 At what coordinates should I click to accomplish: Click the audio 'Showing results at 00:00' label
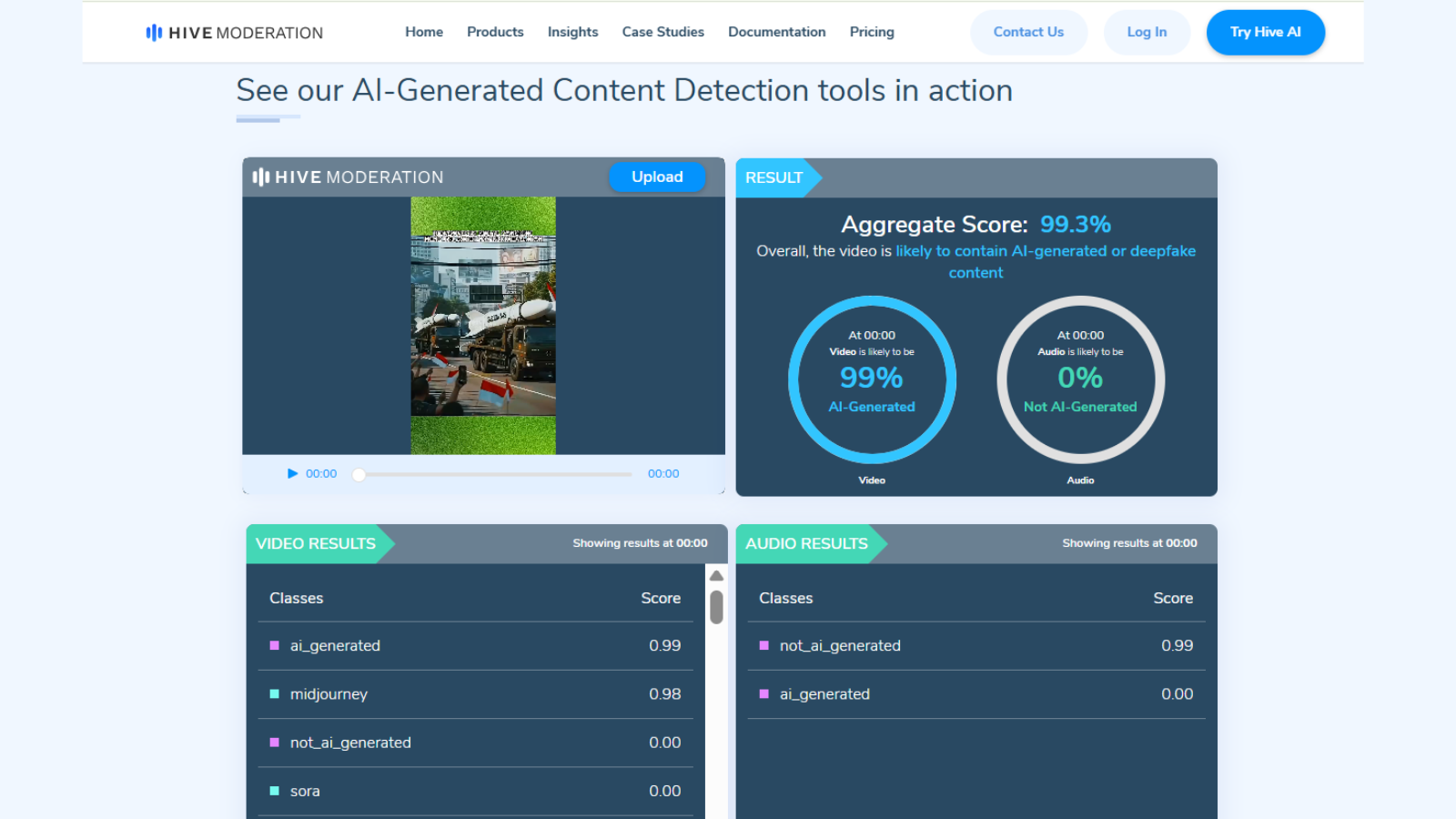pyautogui.click(x=1129, y=543)
